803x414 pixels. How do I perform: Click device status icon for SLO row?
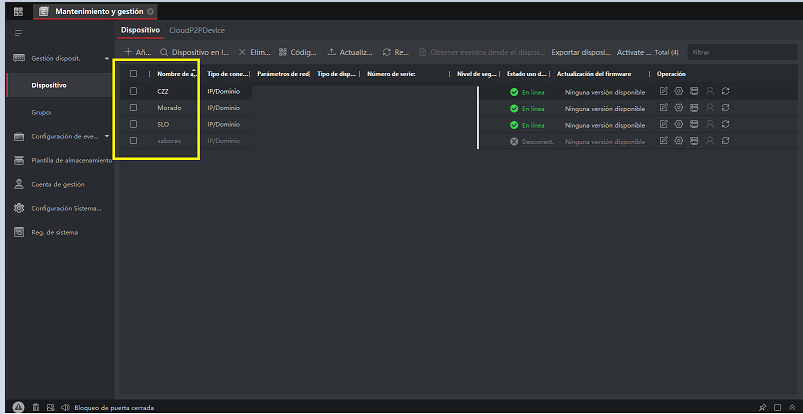693,124
